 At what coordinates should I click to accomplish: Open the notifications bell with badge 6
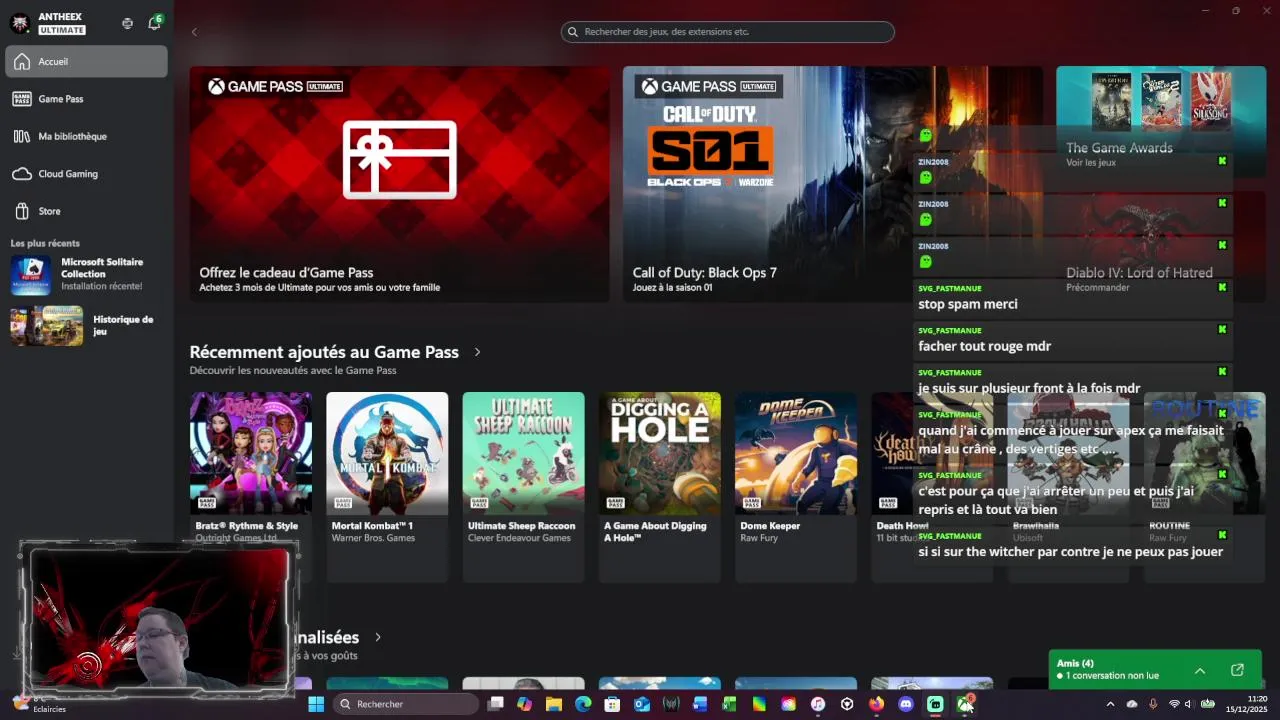click(x=154, y=23)
